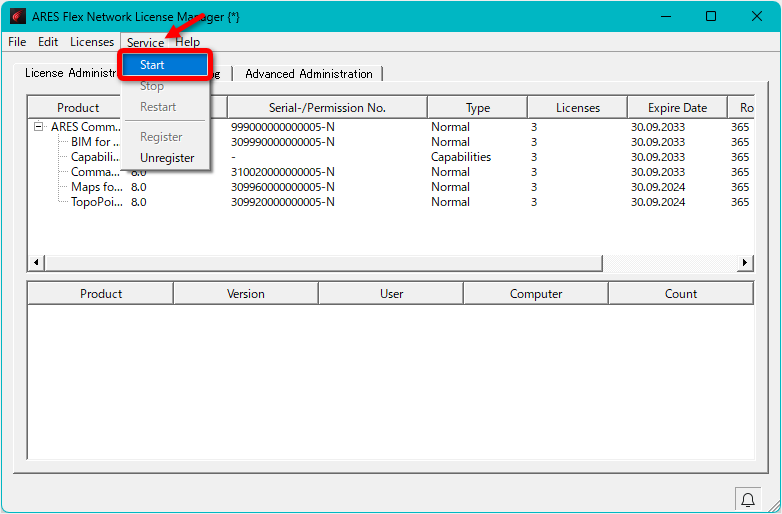Collapse the ARES Comm... tree node
Viewport: 782px width, 514px height.
tap(38, 127)
